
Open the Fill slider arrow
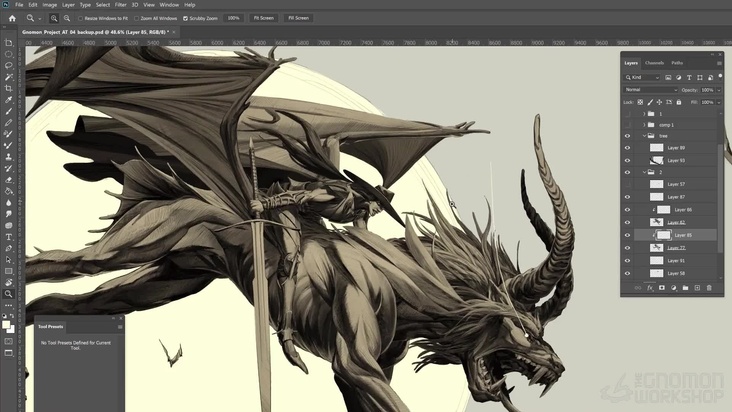[719, 102]
